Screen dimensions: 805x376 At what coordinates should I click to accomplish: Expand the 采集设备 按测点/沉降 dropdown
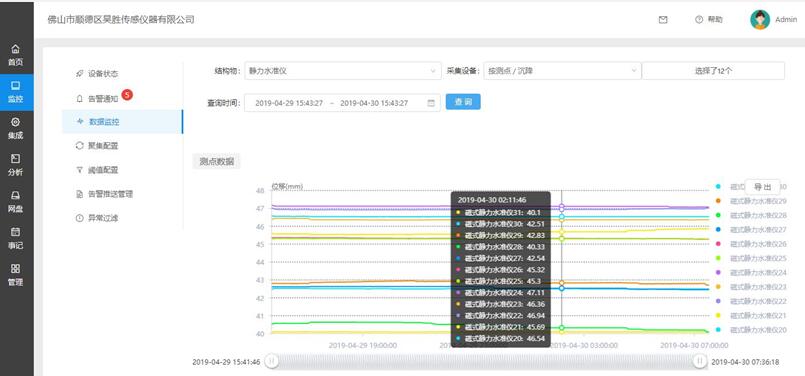pyautogui.click(x=562, y=71)
